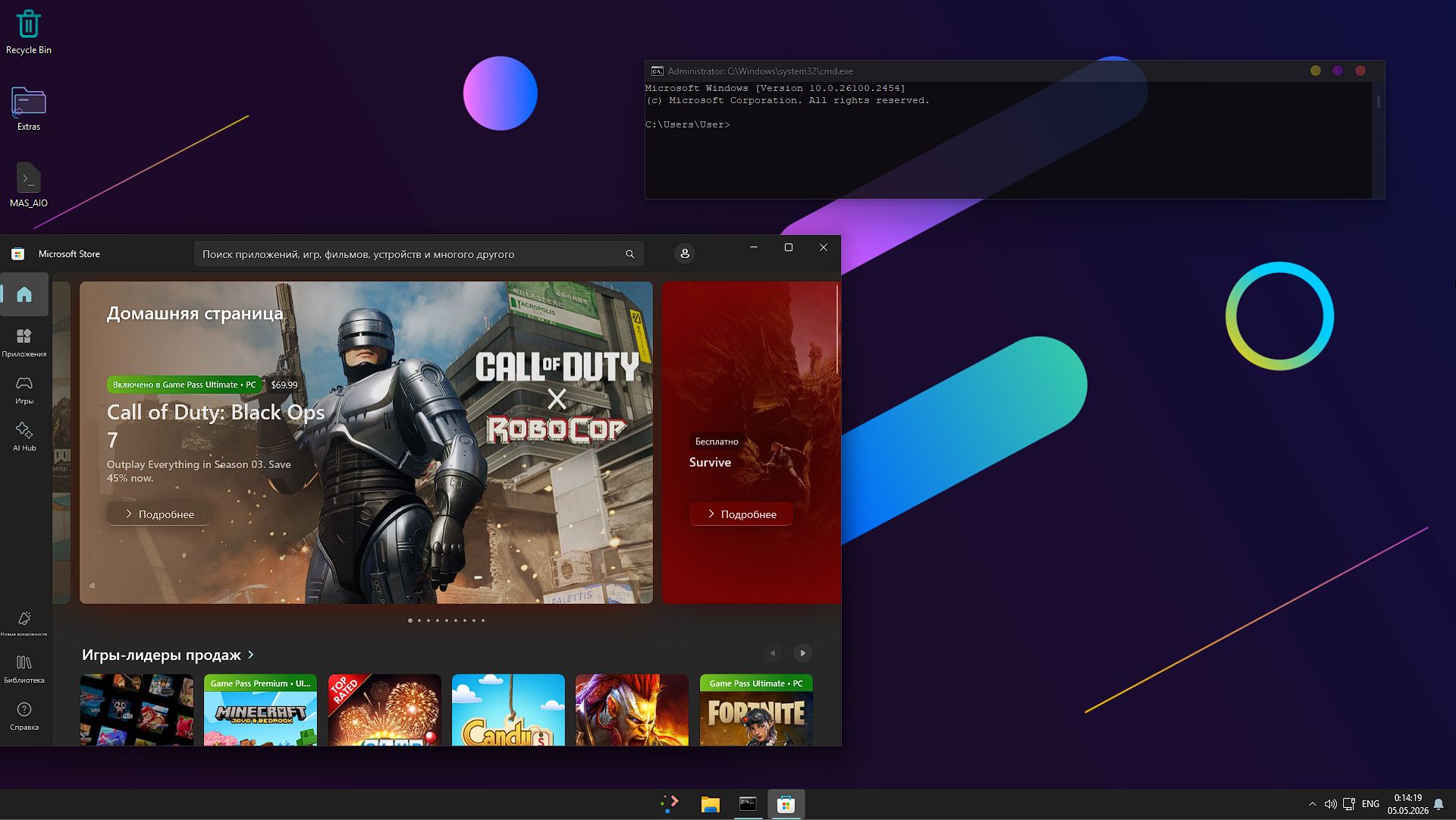Click the Outplay Everything in Season 03 text
This screenshot has height=820, width=1456.
[x=199, y=471]
